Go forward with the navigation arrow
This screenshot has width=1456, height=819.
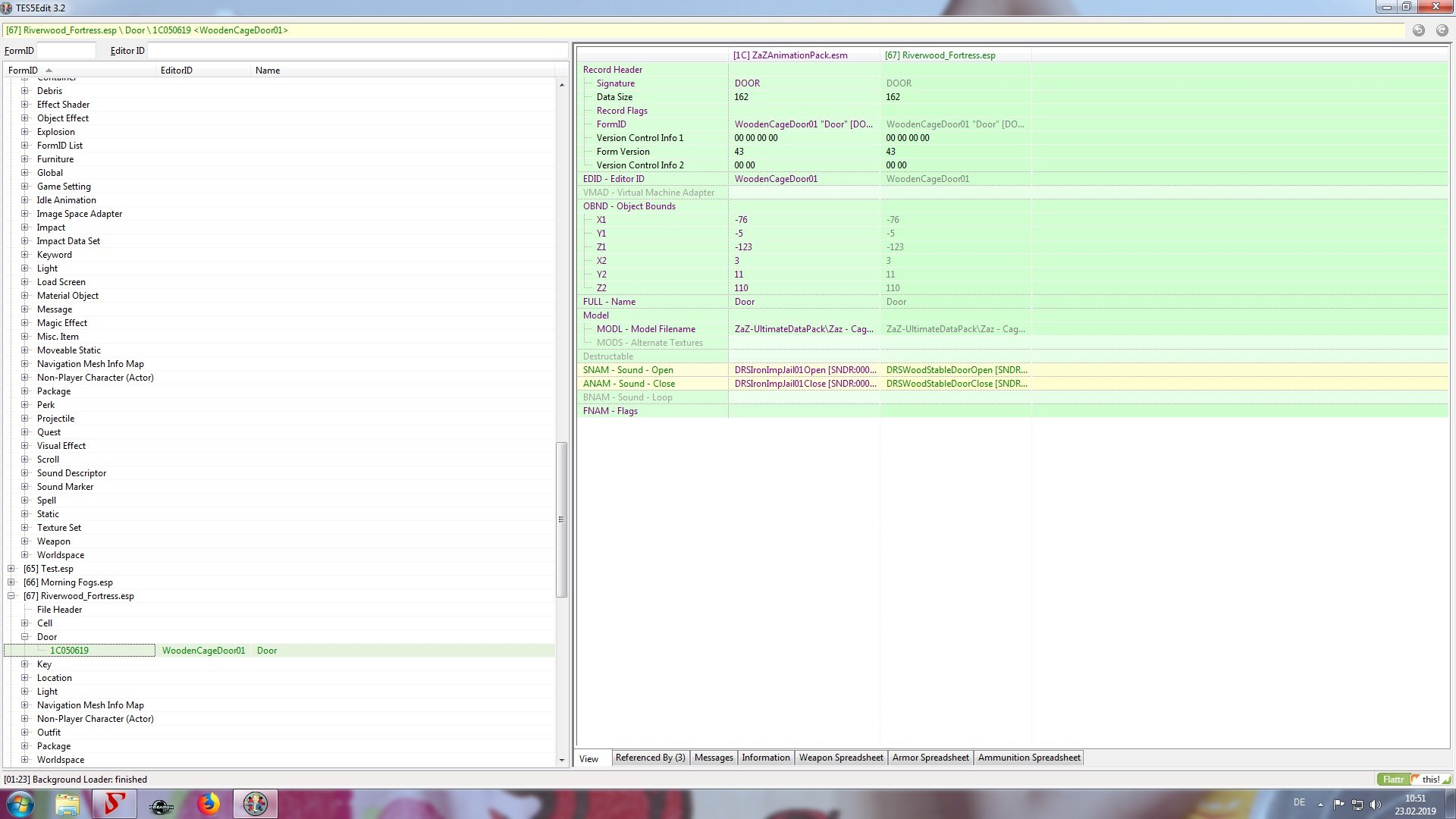pyautogui.click(x=1442, y=30)
